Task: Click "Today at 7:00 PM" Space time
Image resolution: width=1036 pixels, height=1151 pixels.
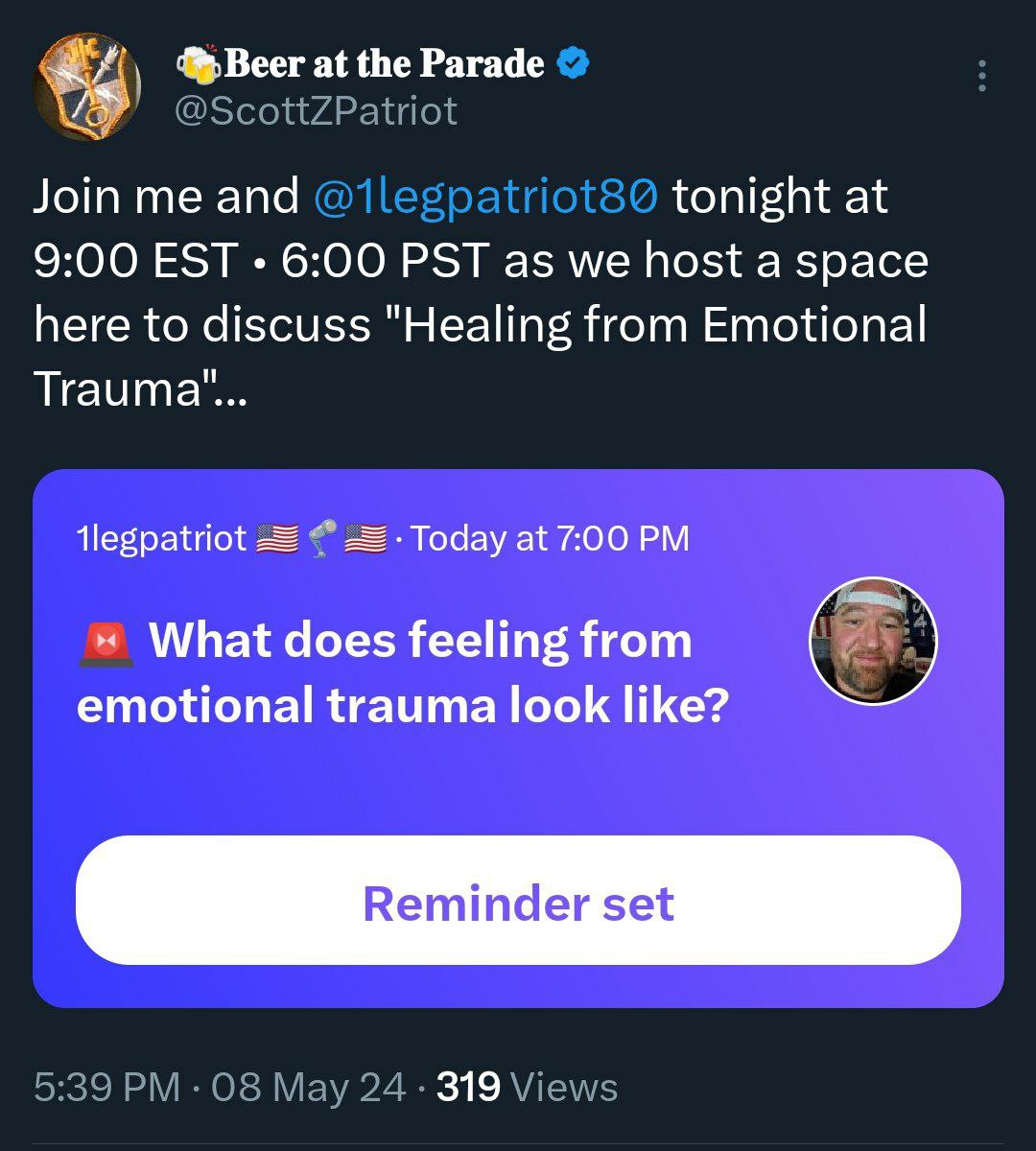Action: coord(550,538)
